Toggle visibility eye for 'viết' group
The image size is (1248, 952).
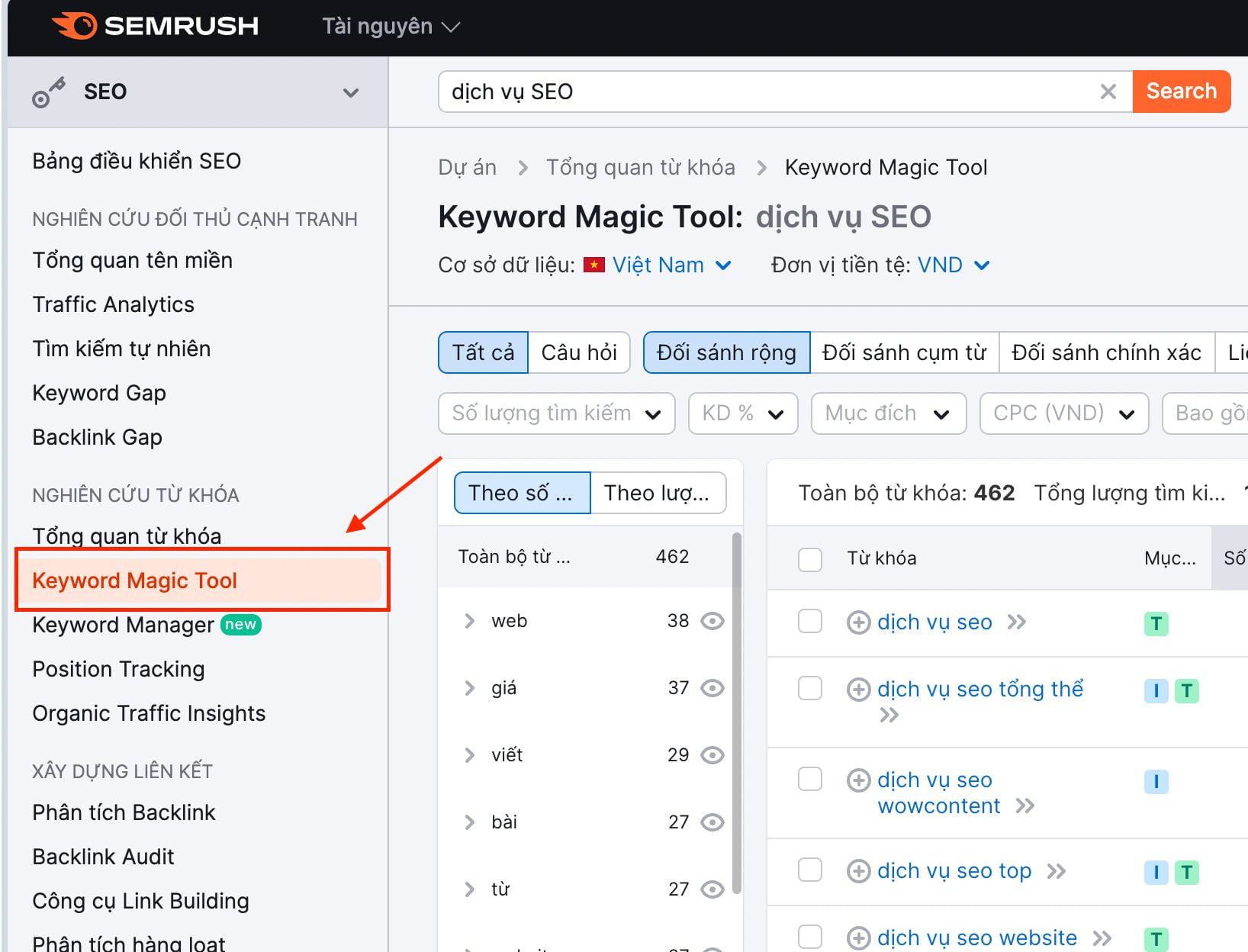pos(712,755)
